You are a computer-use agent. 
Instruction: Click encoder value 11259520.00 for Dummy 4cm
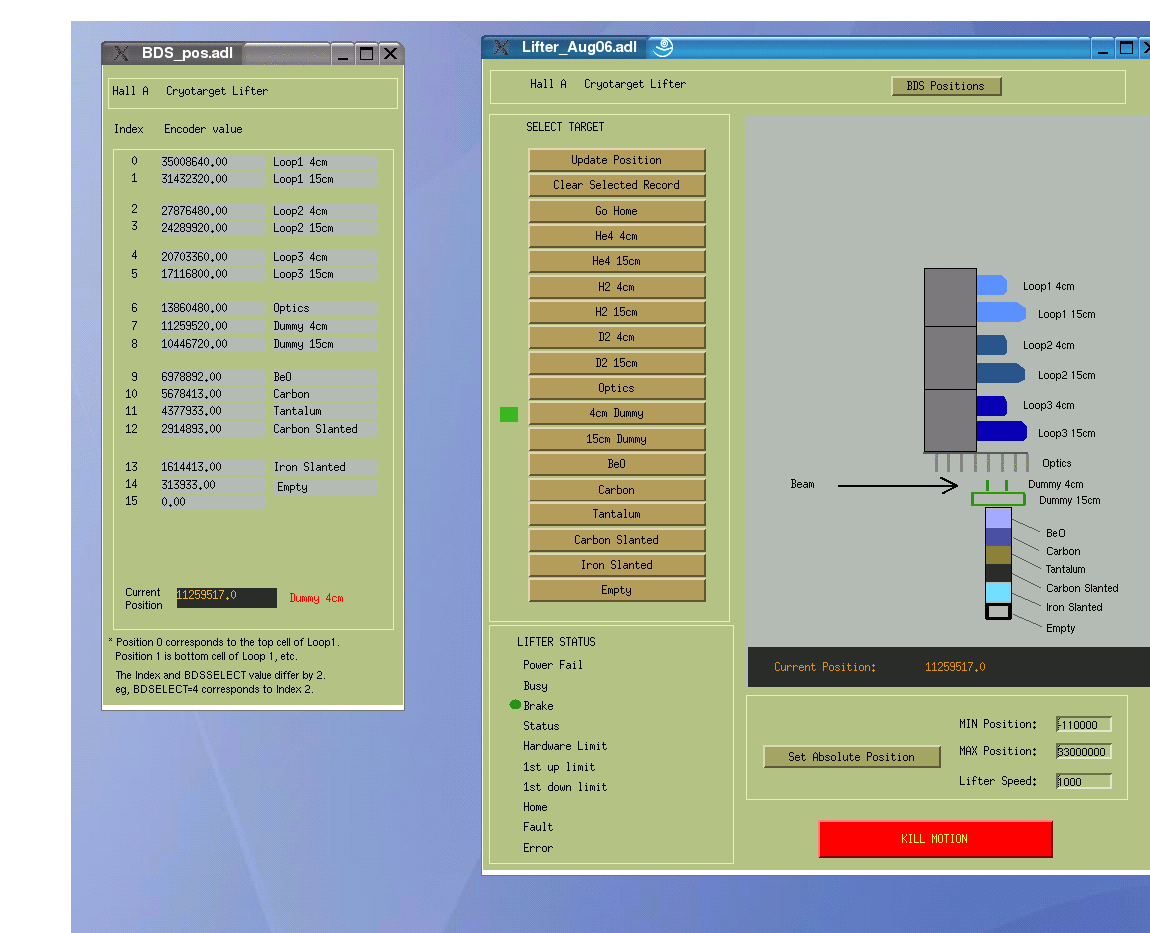pyautogui.click(x=211, y=326)
